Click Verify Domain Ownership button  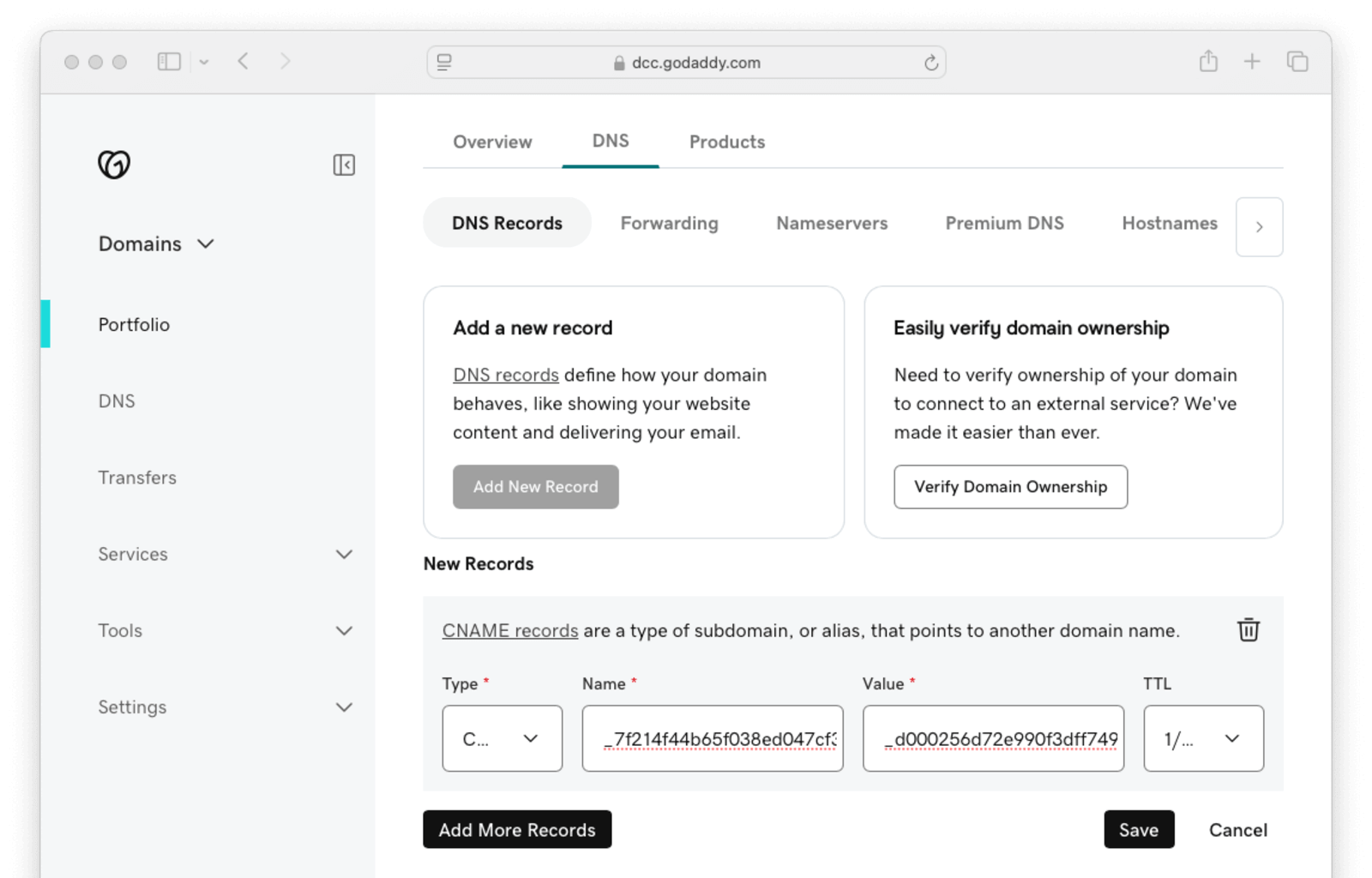[x=1010, y=487]
